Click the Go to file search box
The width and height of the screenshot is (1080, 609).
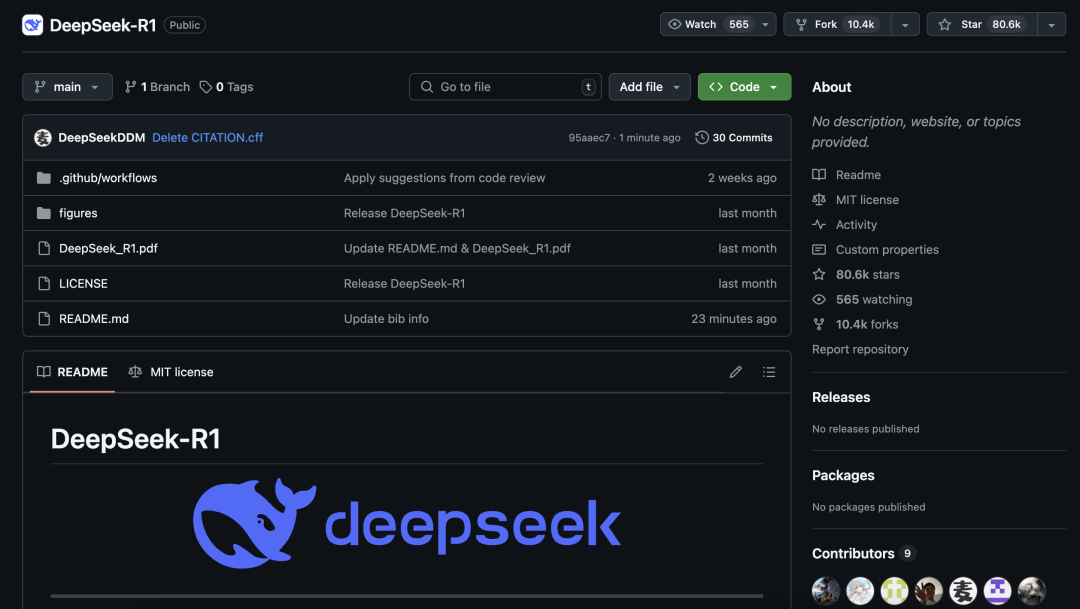pyautogui.click(x=505, y=86)
